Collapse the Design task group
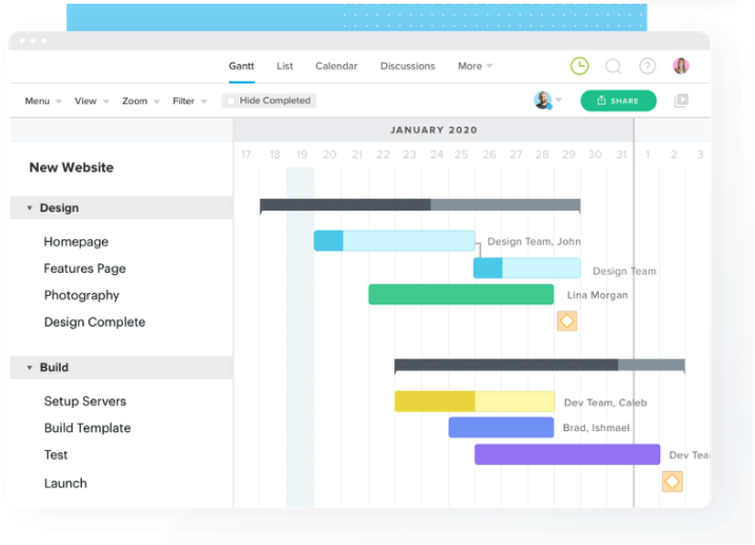755x545 pixels. pyautogui.click(x=29, y=208)
